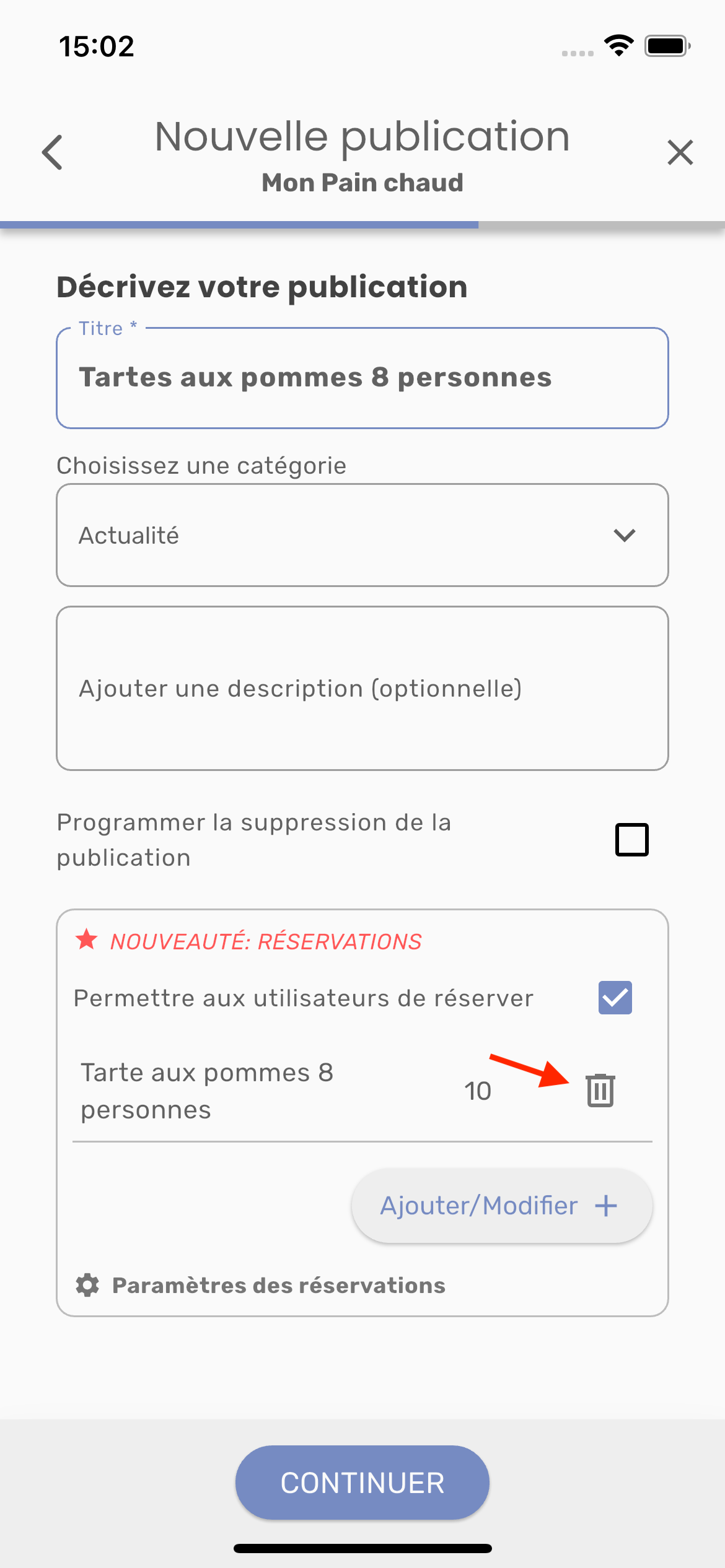Click the Titre input field
The height and width of the screenshot is (1568, 725).
click(362, 378)
